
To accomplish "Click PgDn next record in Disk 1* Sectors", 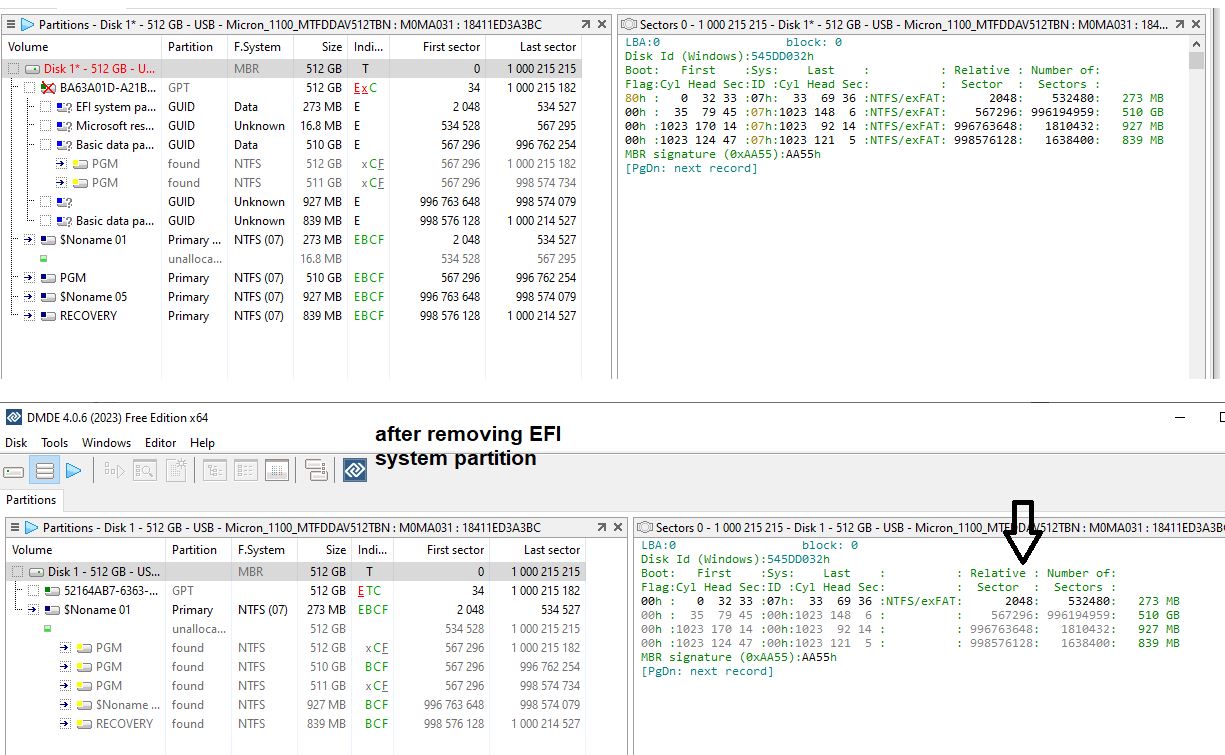I will tap(691, 168).
